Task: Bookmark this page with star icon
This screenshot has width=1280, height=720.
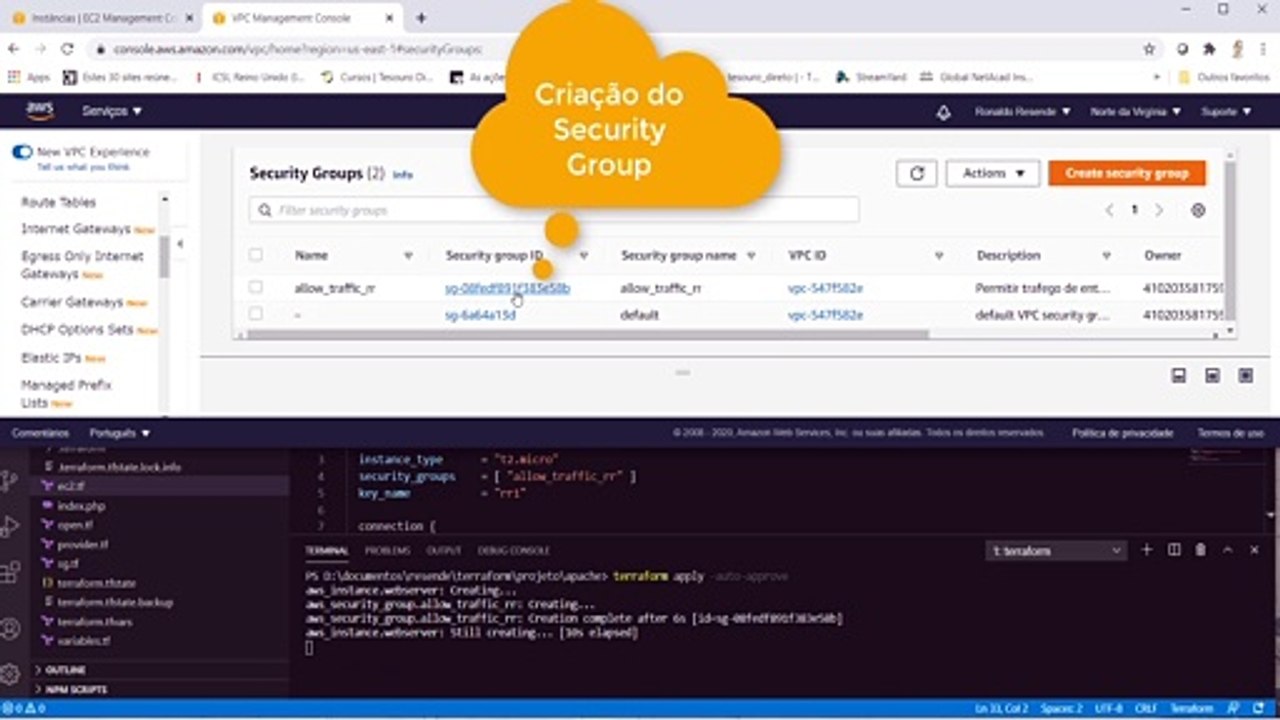Action: point(1149,48)
